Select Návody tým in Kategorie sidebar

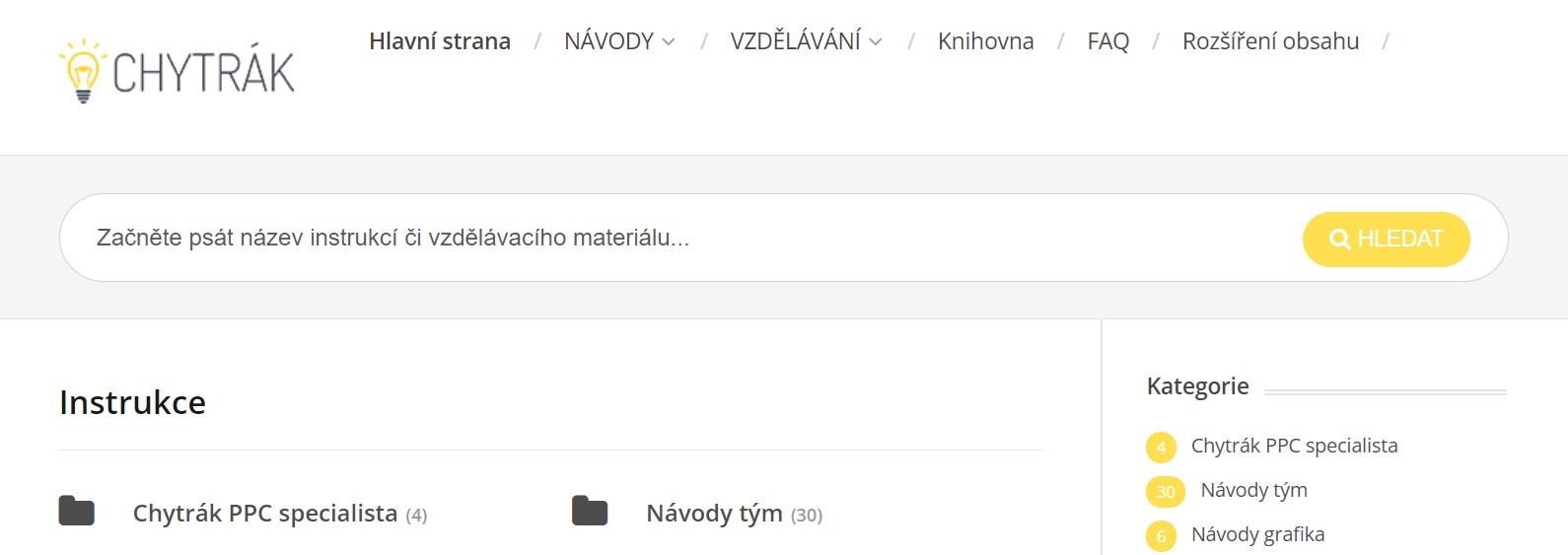1253,490
